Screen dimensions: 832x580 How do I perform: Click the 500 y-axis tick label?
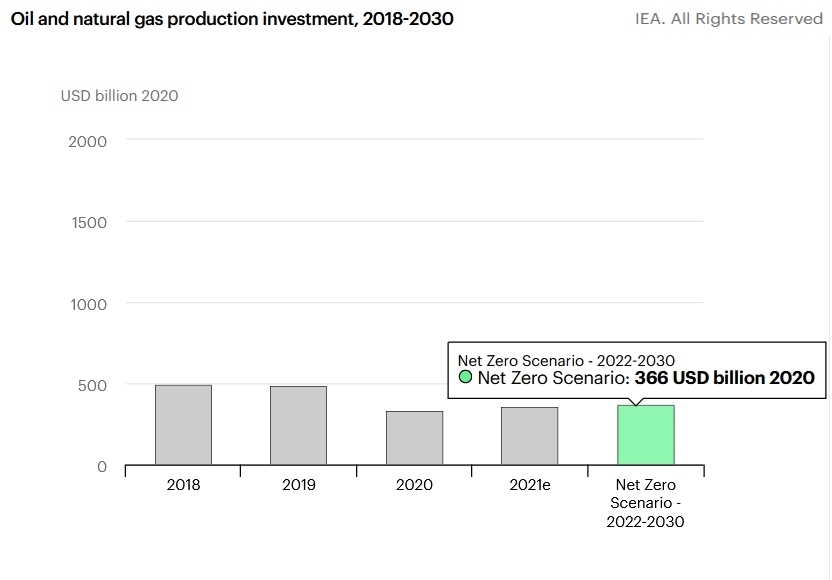pyautogui.click(x=93, y=385)
